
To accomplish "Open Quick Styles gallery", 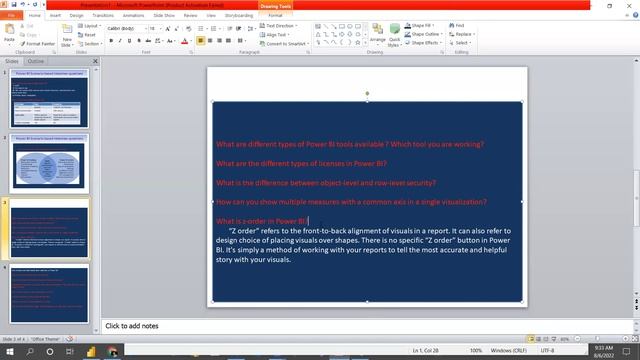I will click(394, 35).
